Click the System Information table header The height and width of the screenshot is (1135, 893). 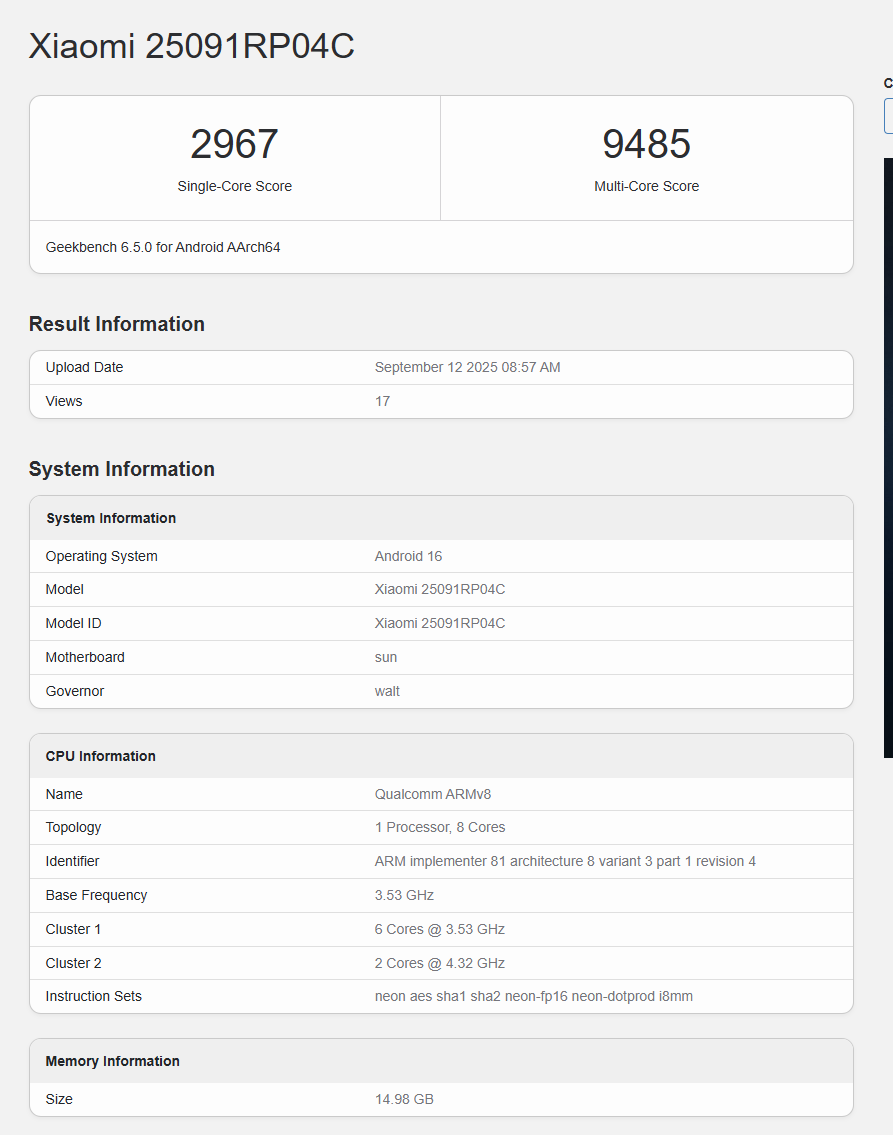[111, 518]
